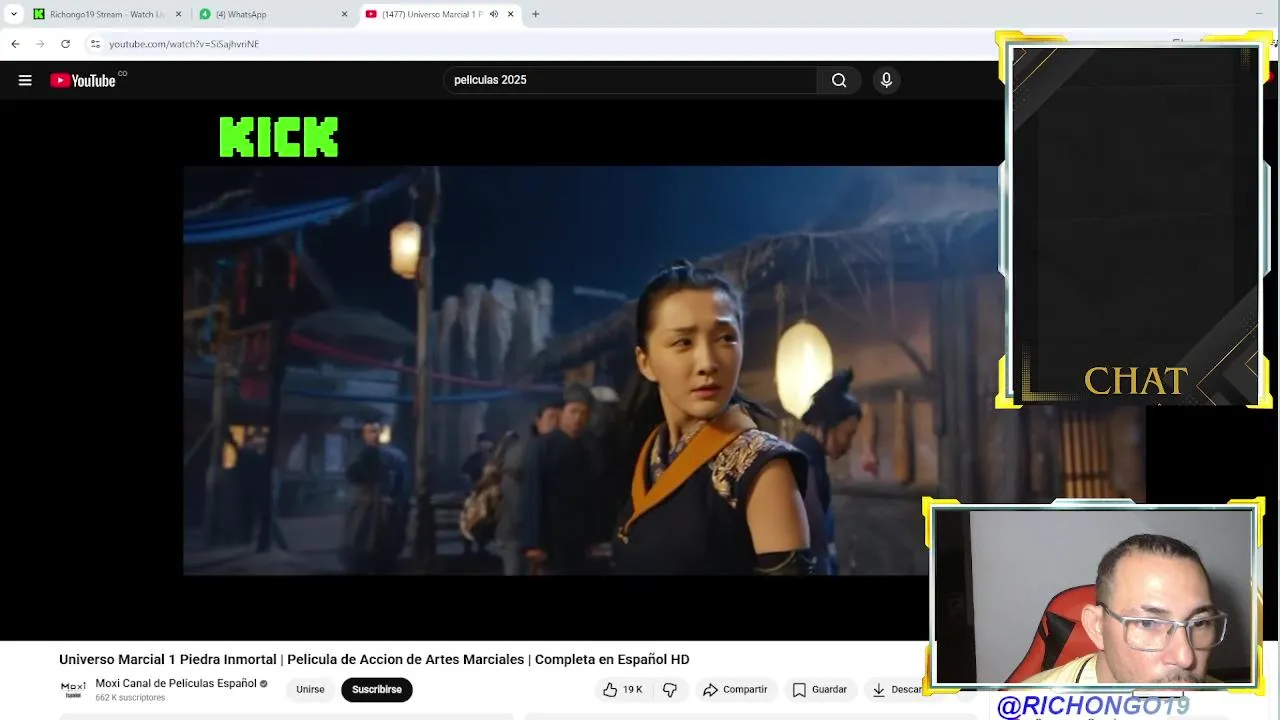Share the video via Compartir
The height and width of the screenshot is (720, 1280).
click(735, 689)
